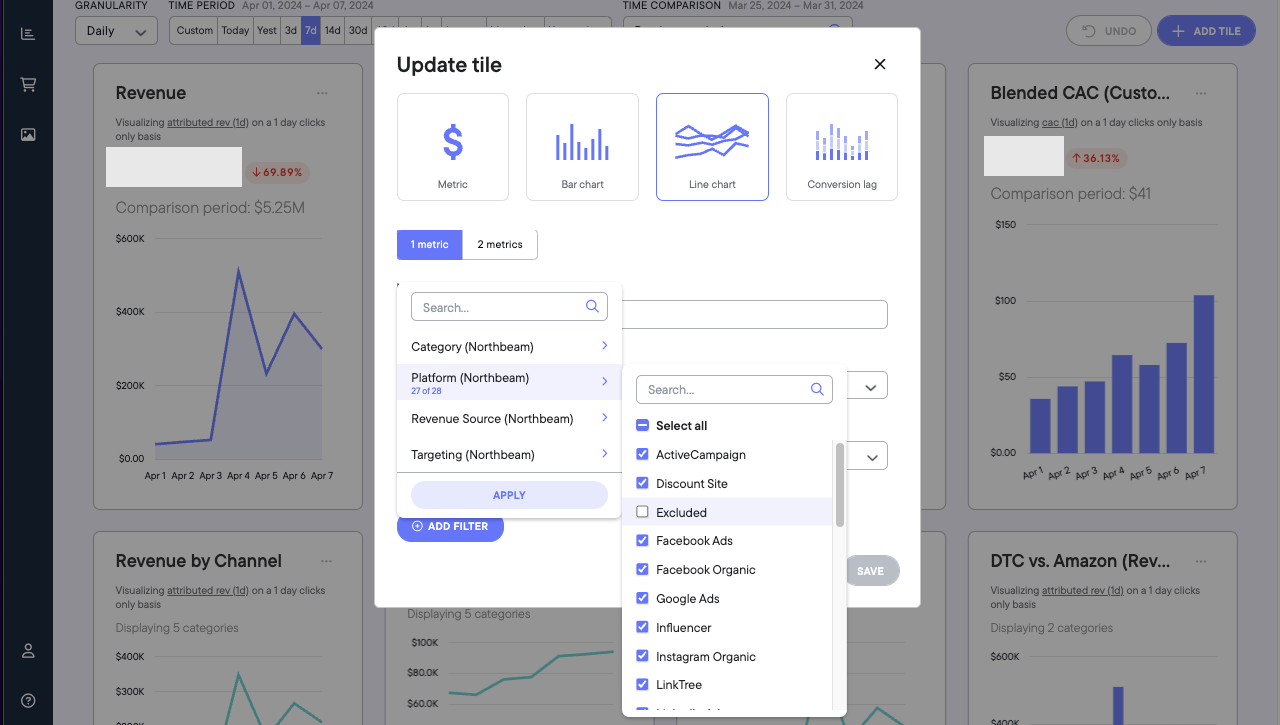The image size is (1280, 725).
Task: Open Revenue by Channel tile options menu
Action: [326, 561]
